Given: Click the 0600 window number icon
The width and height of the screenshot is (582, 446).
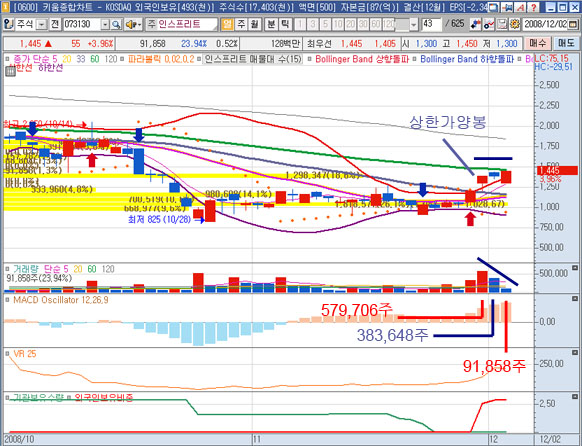Looking at the screenshot, I should coord(5,7).
